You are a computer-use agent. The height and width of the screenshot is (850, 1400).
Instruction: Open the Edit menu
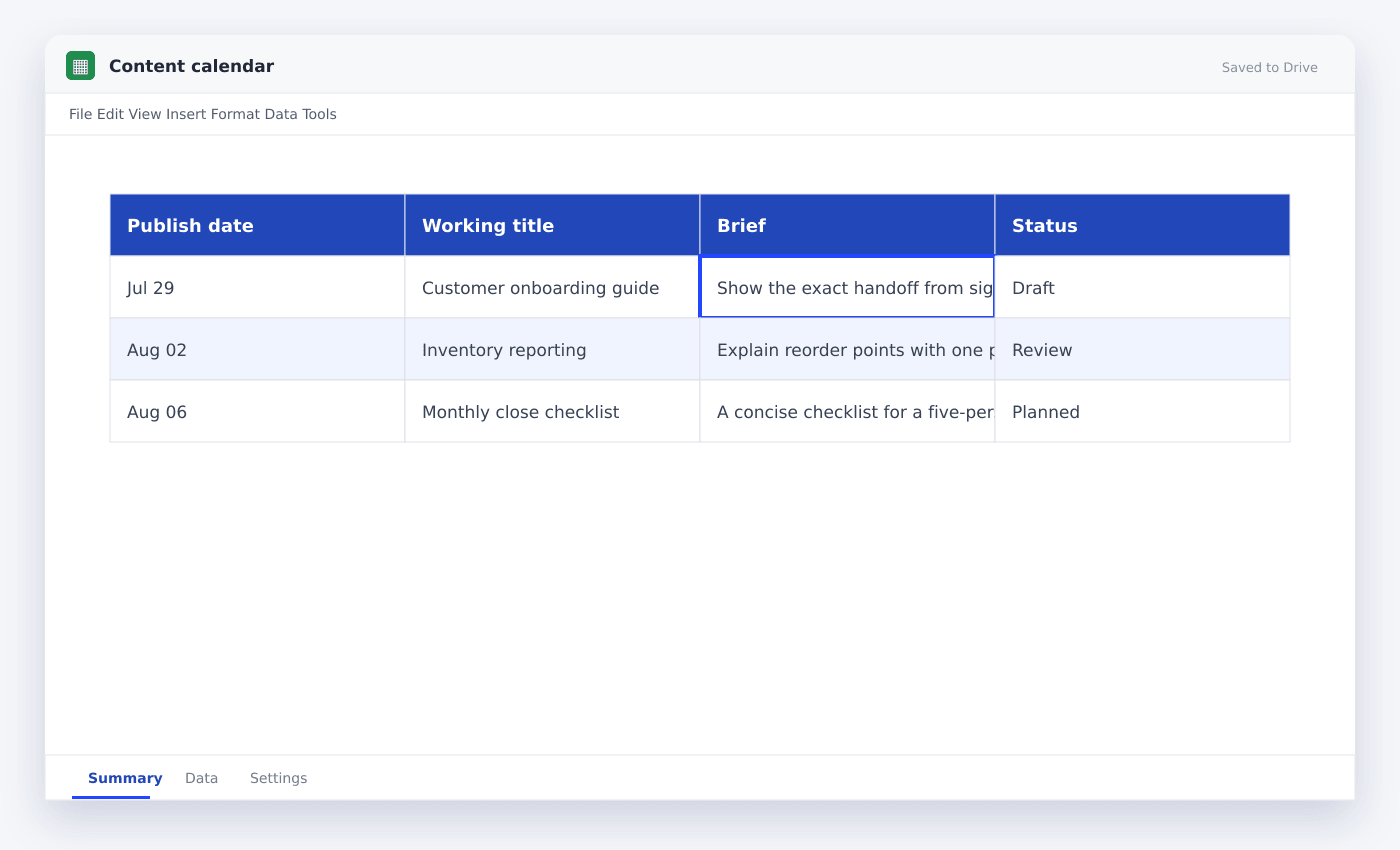tap(110, 114)
